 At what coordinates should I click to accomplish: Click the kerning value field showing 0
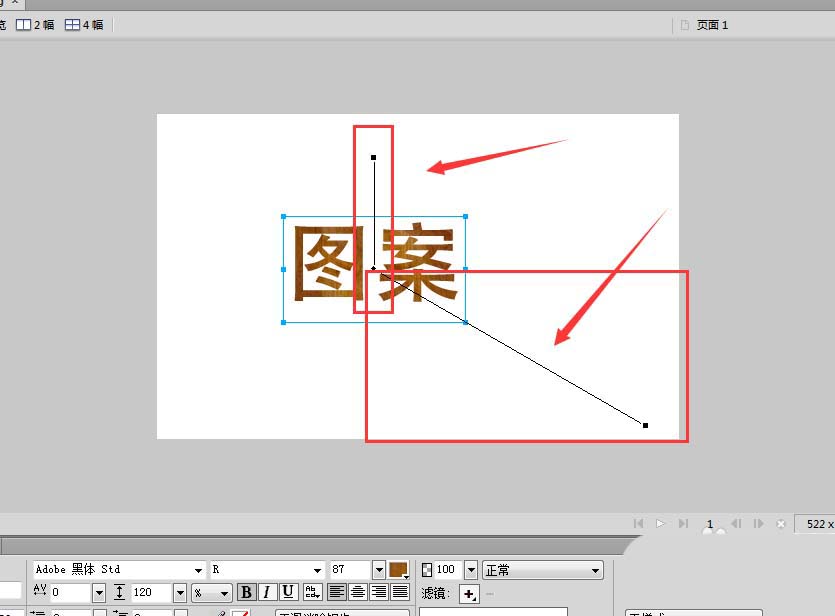click(x=71, y=592)
